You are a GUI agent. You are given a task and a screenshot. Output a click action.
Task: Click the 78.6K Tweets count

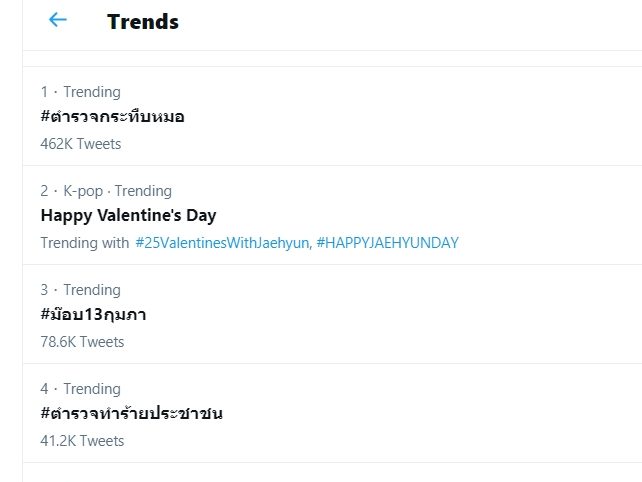coord(82,342)
